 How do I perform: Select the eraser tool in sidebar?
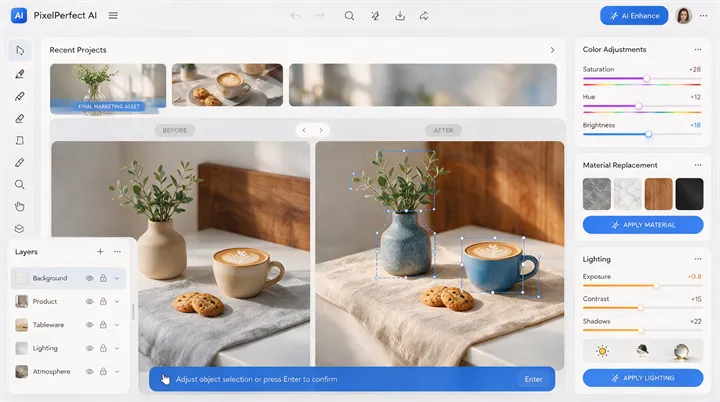coord(20,119)
